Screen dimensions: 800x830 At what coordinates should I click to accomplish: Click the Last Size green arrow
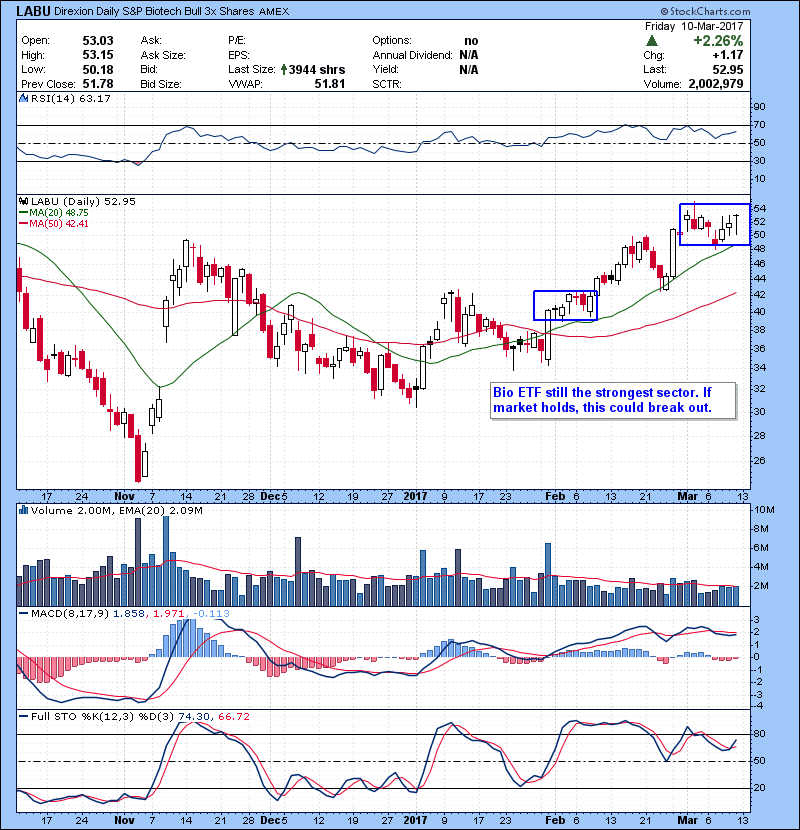pos(284,69)
